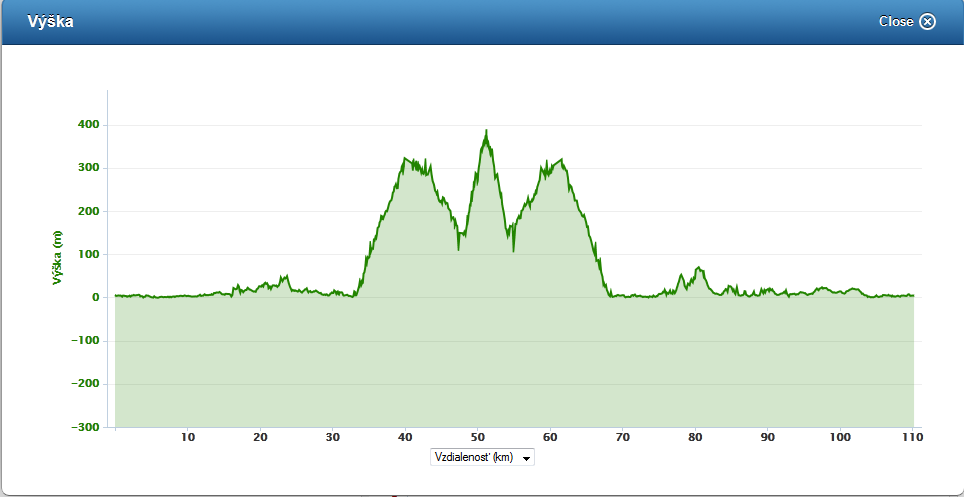
Task: Click the highest elevation peak near 51 km
Action: pos(486,132)
